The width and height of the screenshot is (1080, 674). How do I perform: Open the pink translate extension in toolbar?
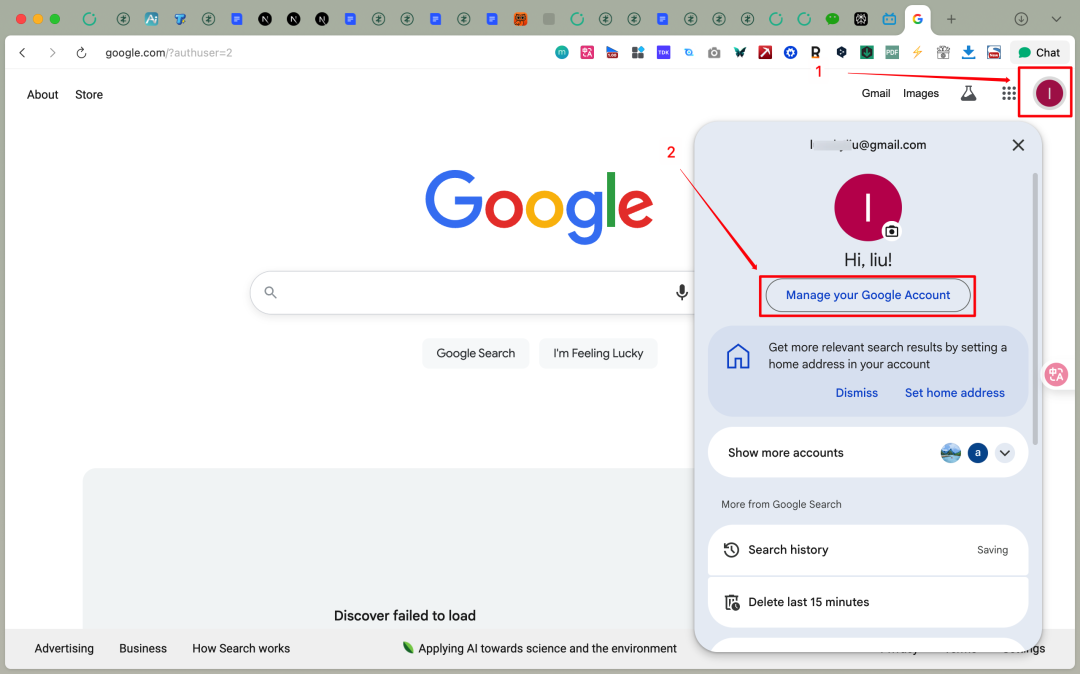pos(587,52)
